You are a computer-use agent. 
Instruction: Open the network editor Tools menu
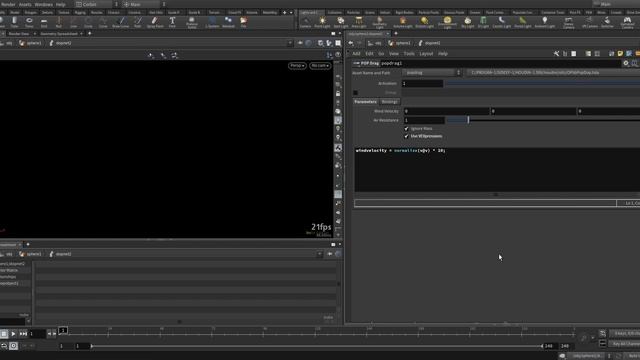pos(409,53)
